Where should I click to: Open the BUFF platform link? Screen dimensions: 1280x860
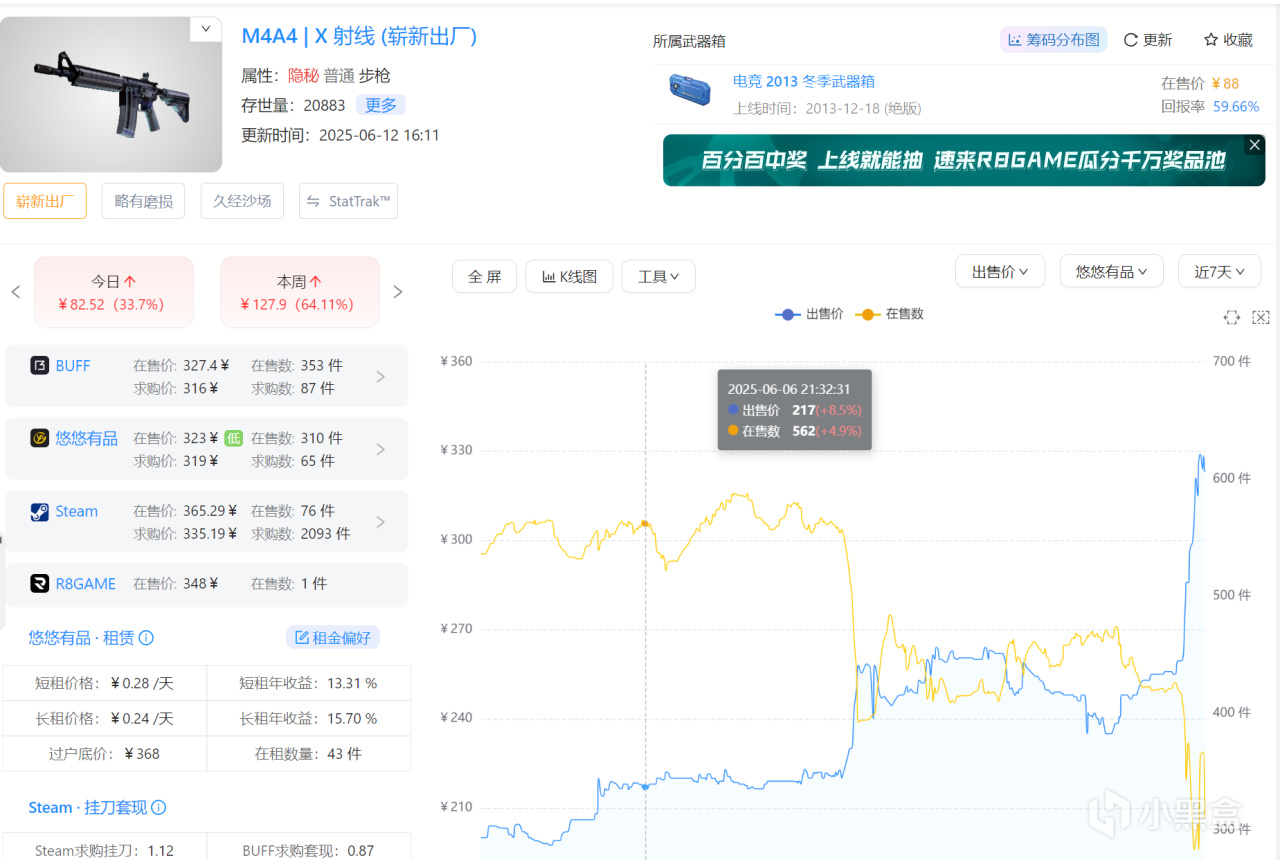click(x=73, y=366)
